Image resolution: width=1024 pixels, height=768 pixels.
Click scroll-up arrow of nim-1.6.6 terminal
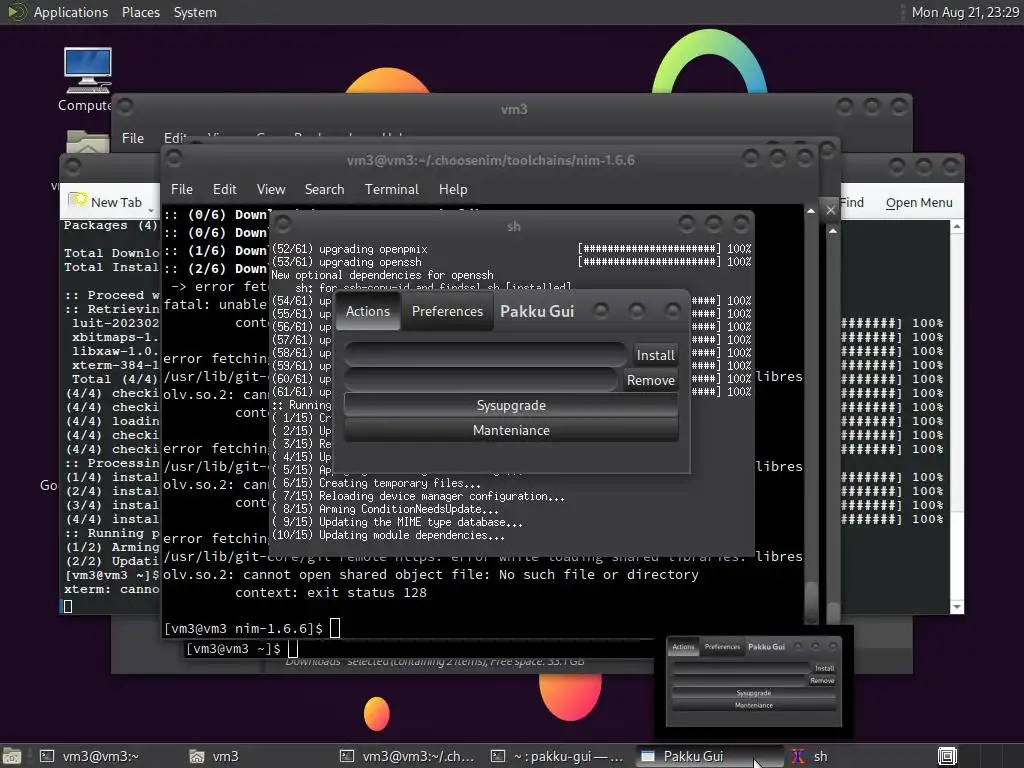click(810, 211)
